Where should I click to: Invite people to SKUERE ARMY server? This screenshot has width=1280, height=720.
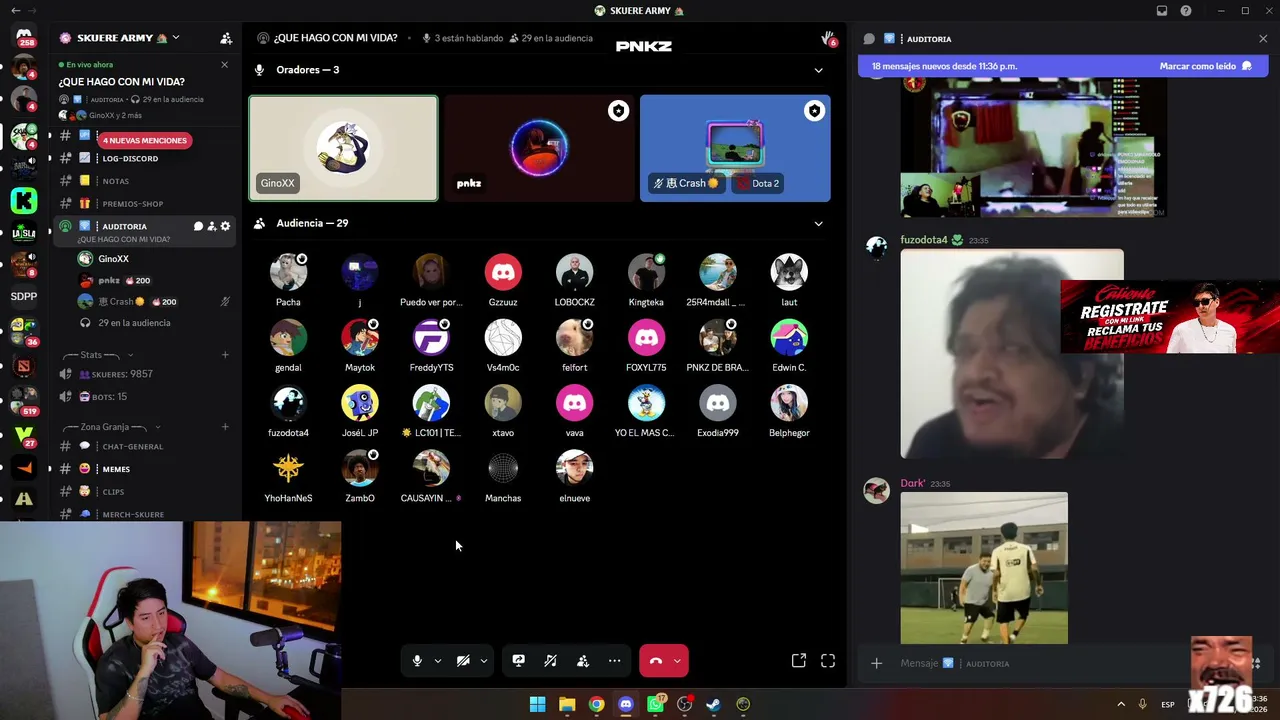coord(226,38)
